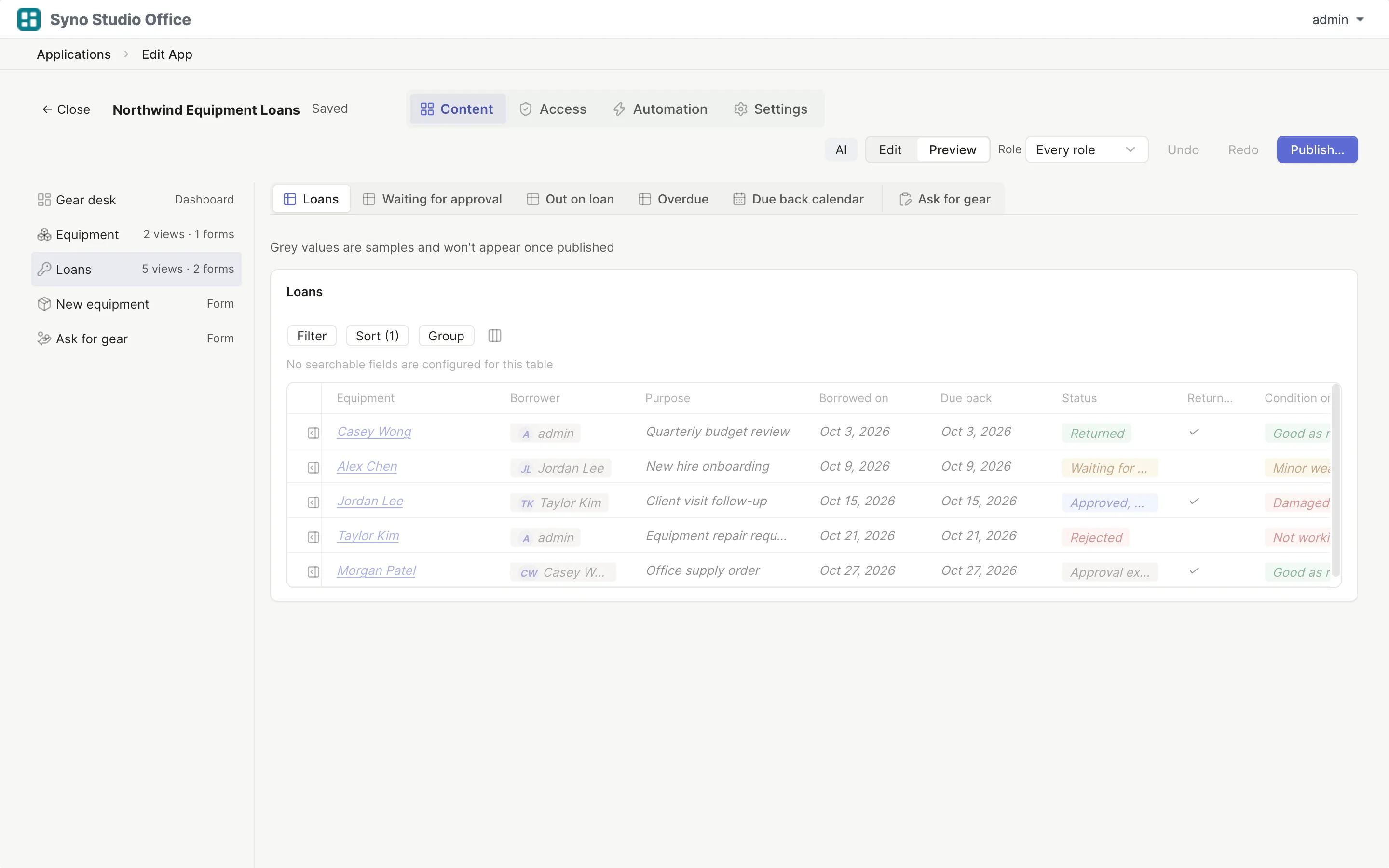This screenshot has height=868, width=1389.
Task: Click the Ask for gear sidebar icon
Action: coord(44,339)
